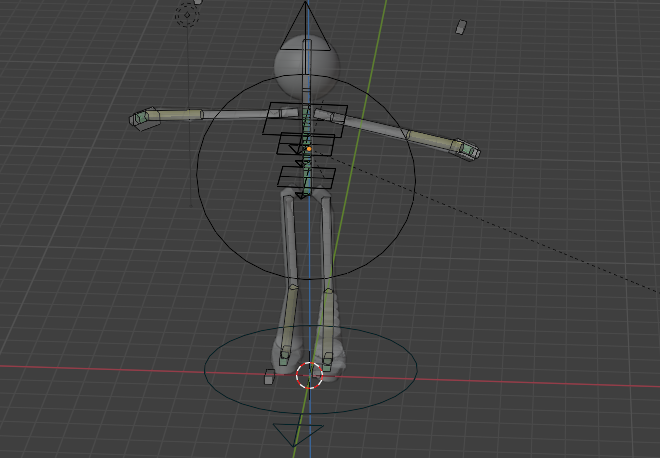Select the hand control box on screen-left arm
This screenshot has width=660, height=458.
click(x=144, y=118)
